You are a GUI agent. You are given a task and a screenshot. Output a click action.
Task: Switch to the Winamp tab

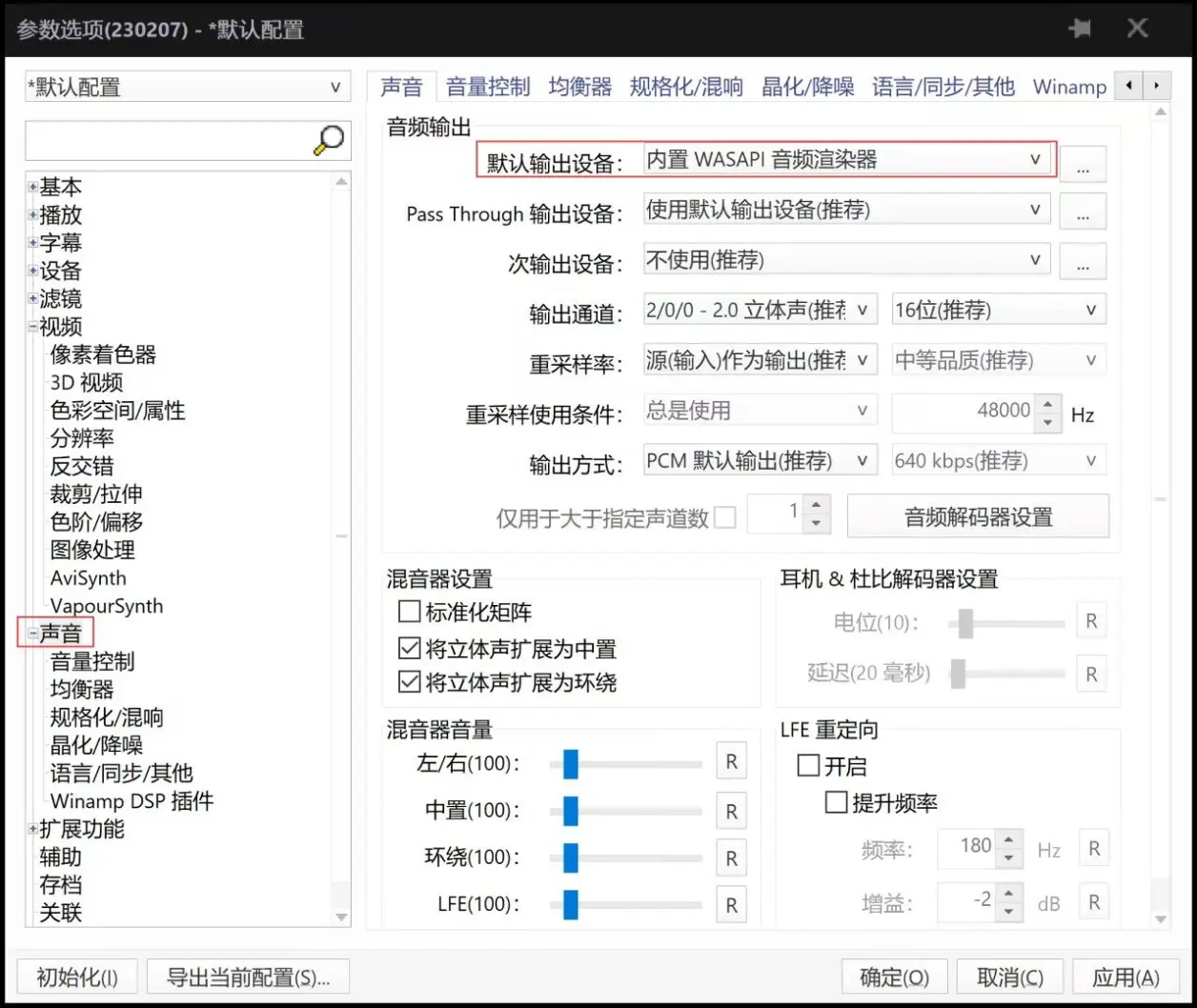1068,87
